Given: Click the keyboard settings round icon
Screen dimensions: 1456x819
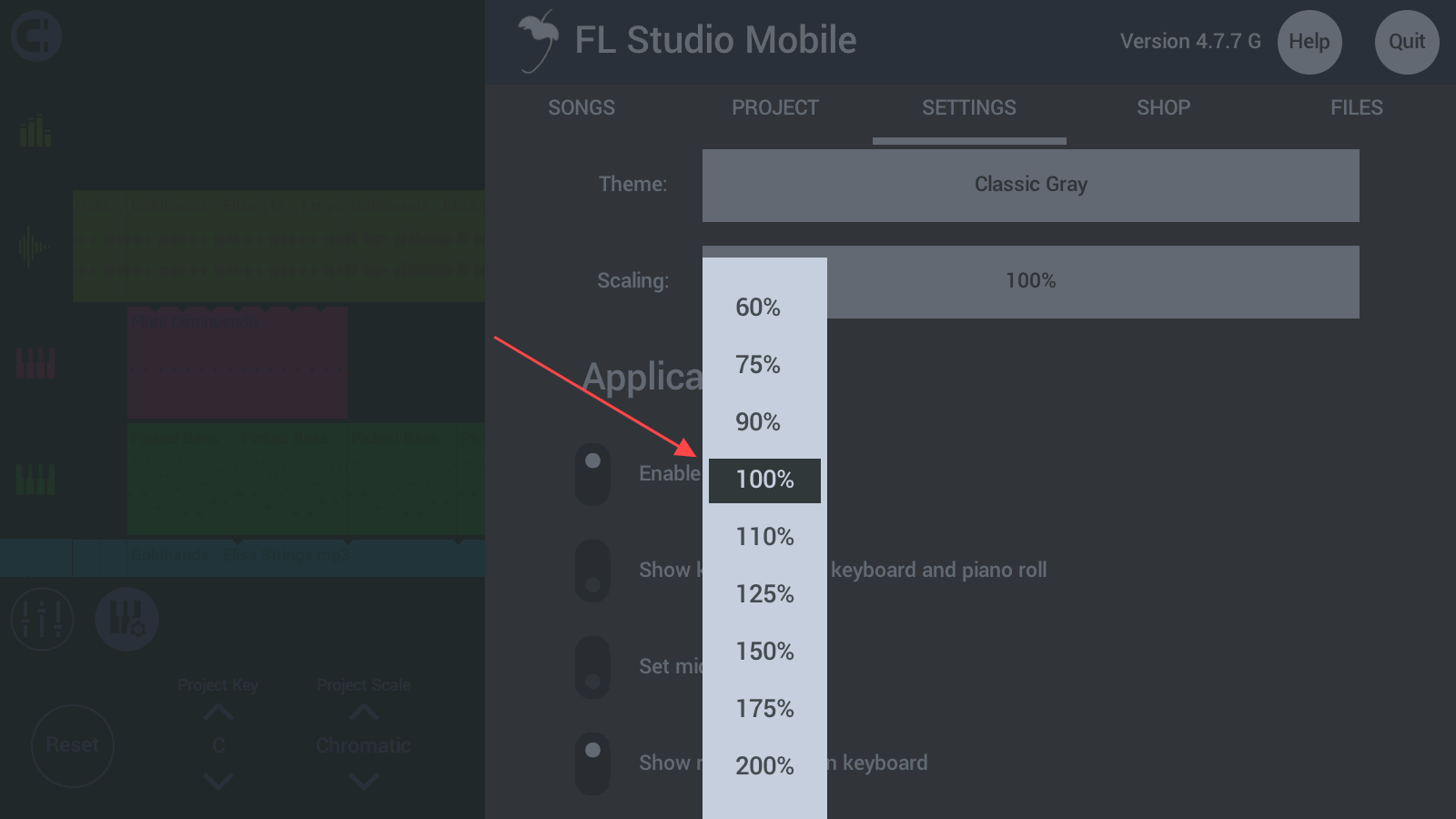Looking at the screenshot, I should (x=127, y=620).
